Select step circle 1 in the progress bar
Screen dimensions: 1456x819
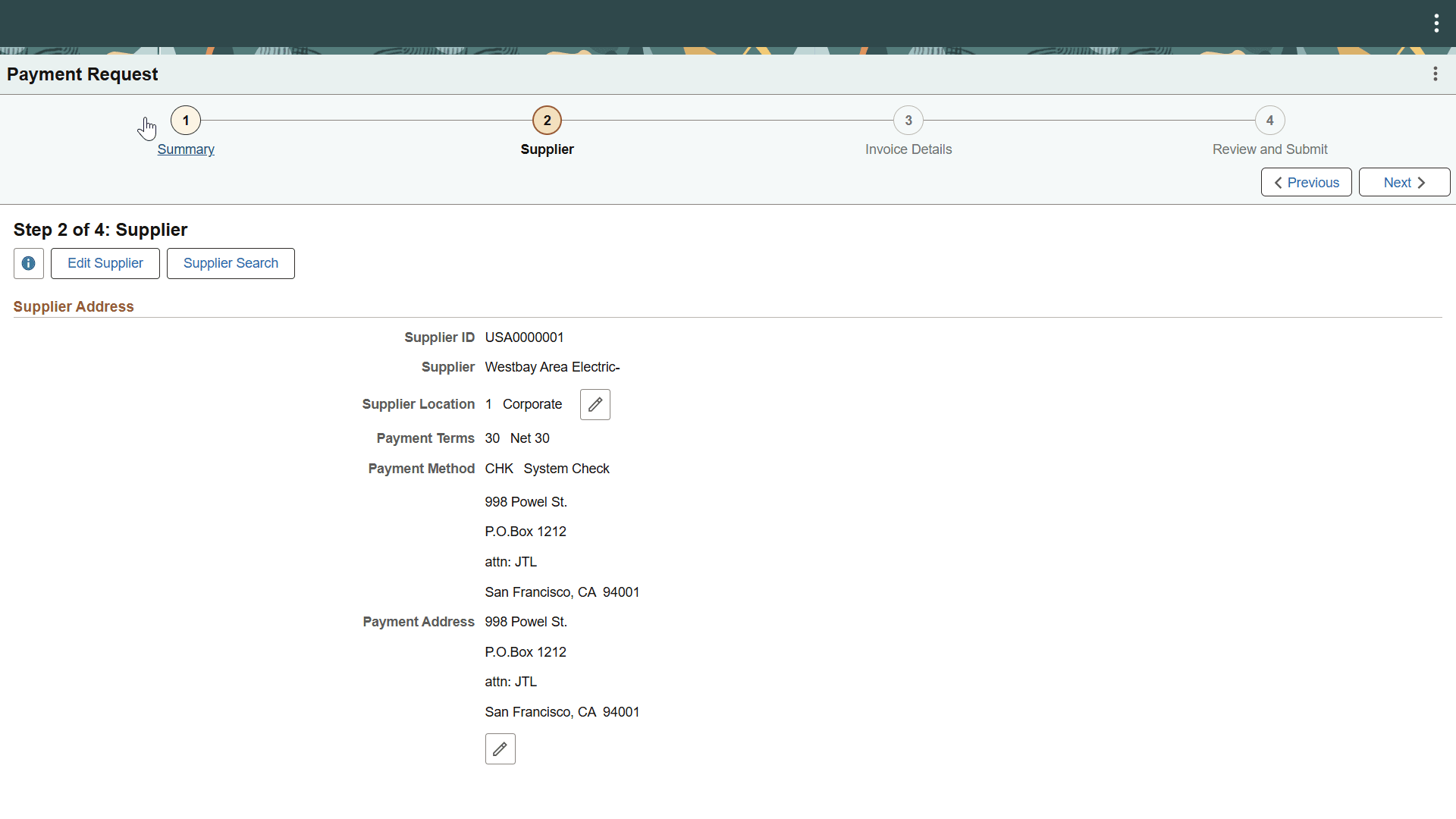point(185,120)
